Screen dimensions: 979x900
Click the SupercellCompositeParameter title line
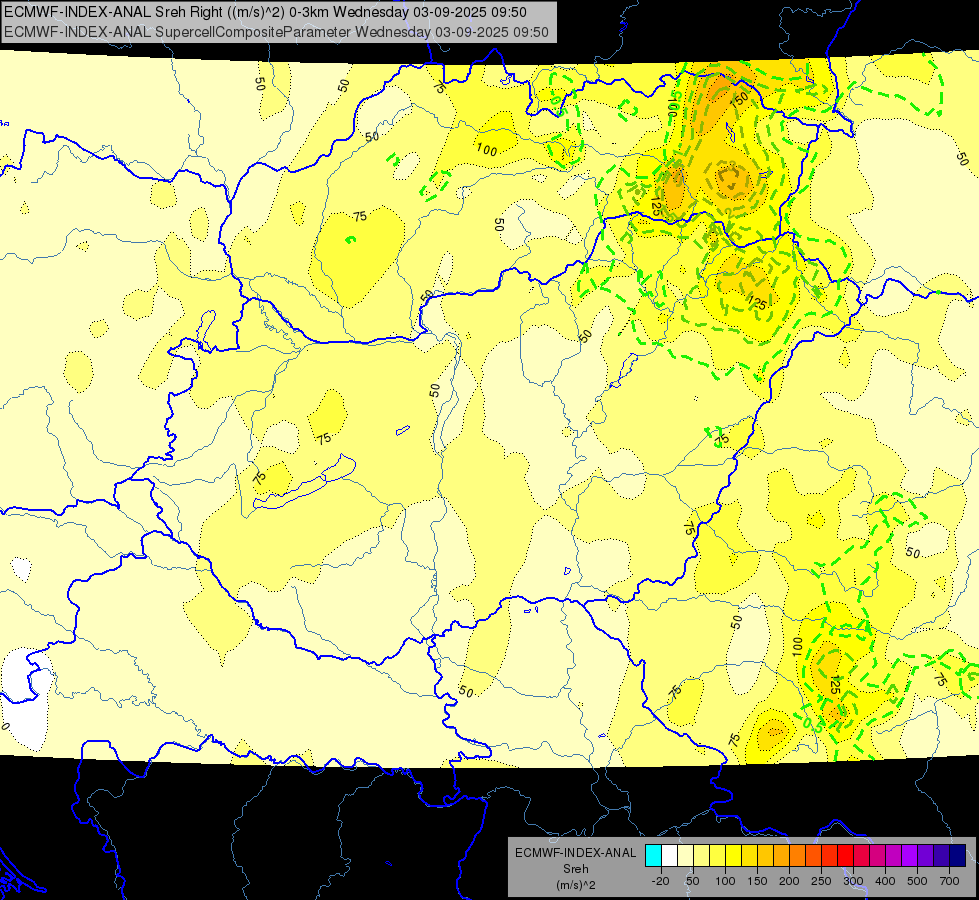277,32
